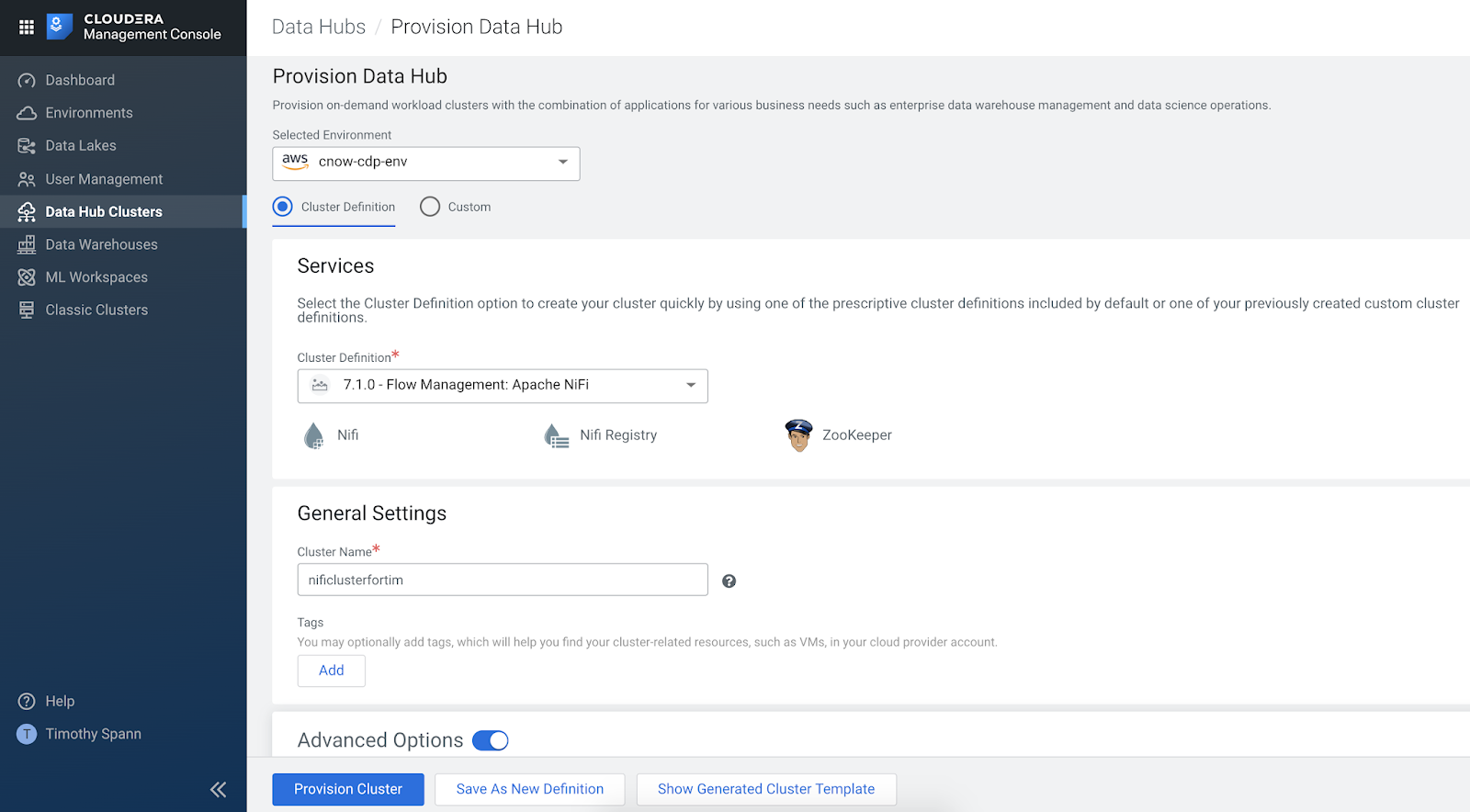Click Save As New Definition button
This screenshot has height=812, width=1470.
tap(530, 789)
